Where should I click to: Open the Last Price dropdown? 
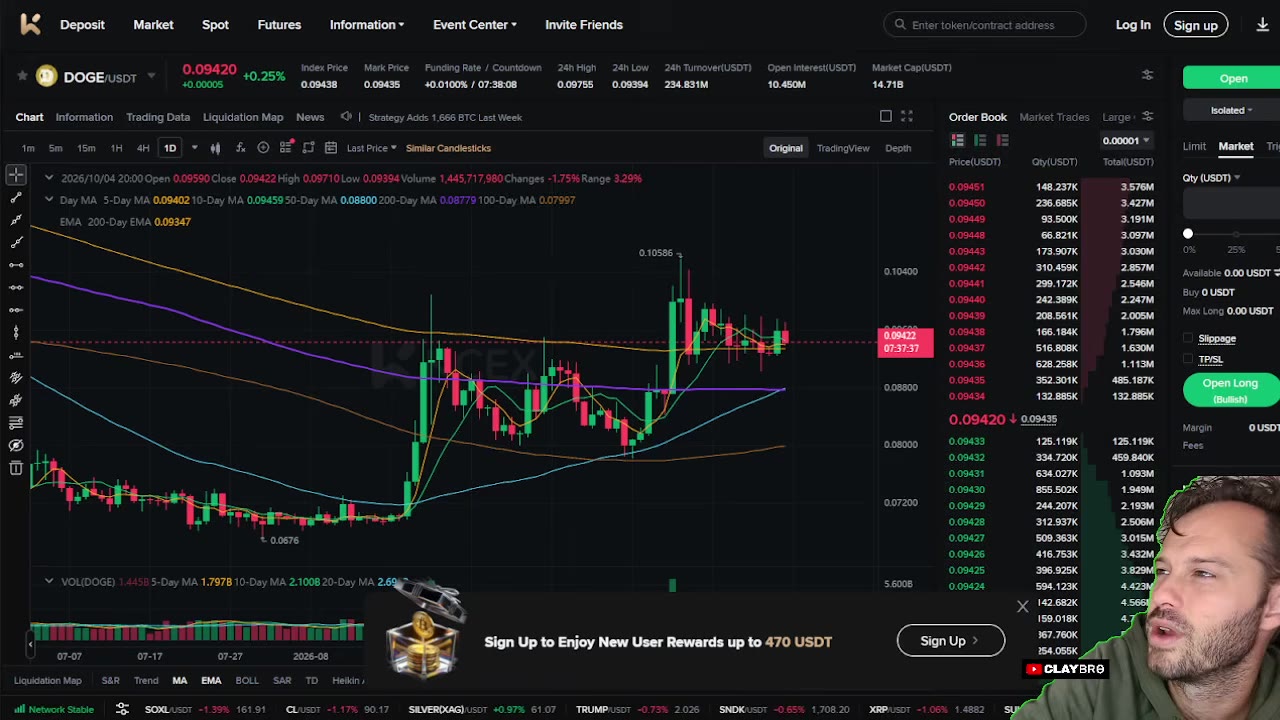[x=371, y=148]
